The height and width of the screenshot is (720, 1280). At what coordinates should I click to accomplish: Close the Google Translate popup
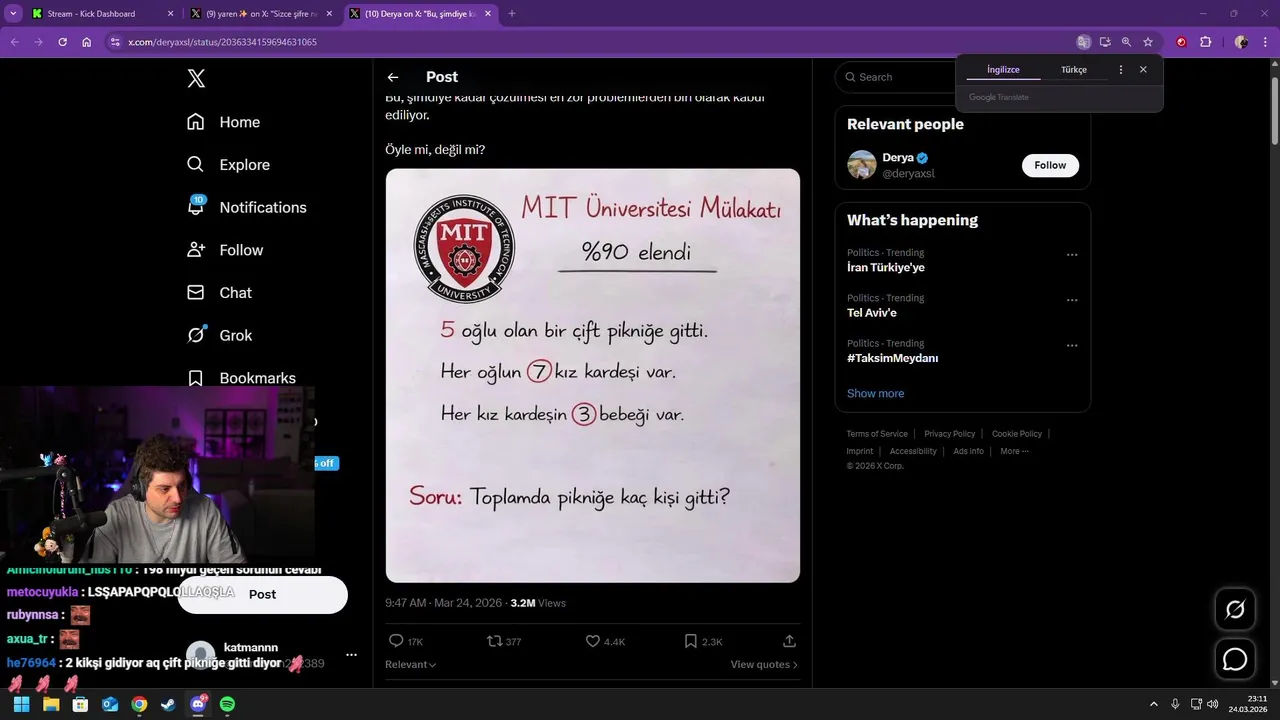[1143, 70]
